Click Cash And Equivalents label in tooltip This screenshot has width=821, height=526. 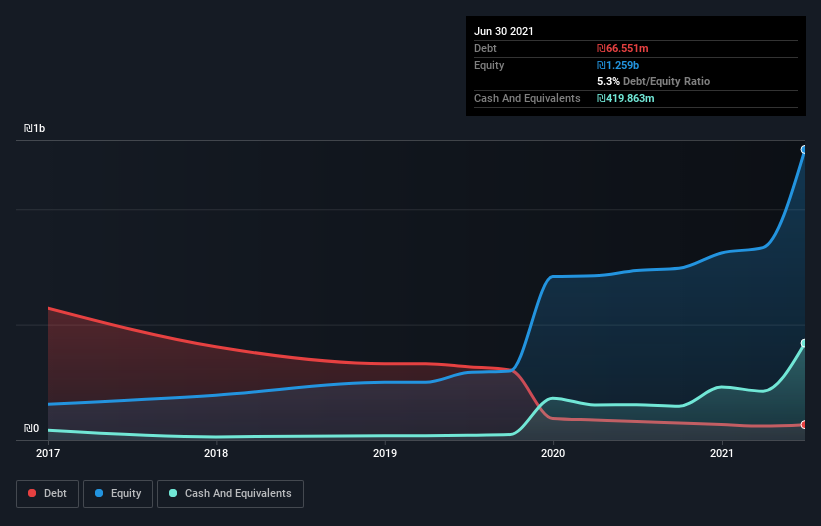click(527, 98)
